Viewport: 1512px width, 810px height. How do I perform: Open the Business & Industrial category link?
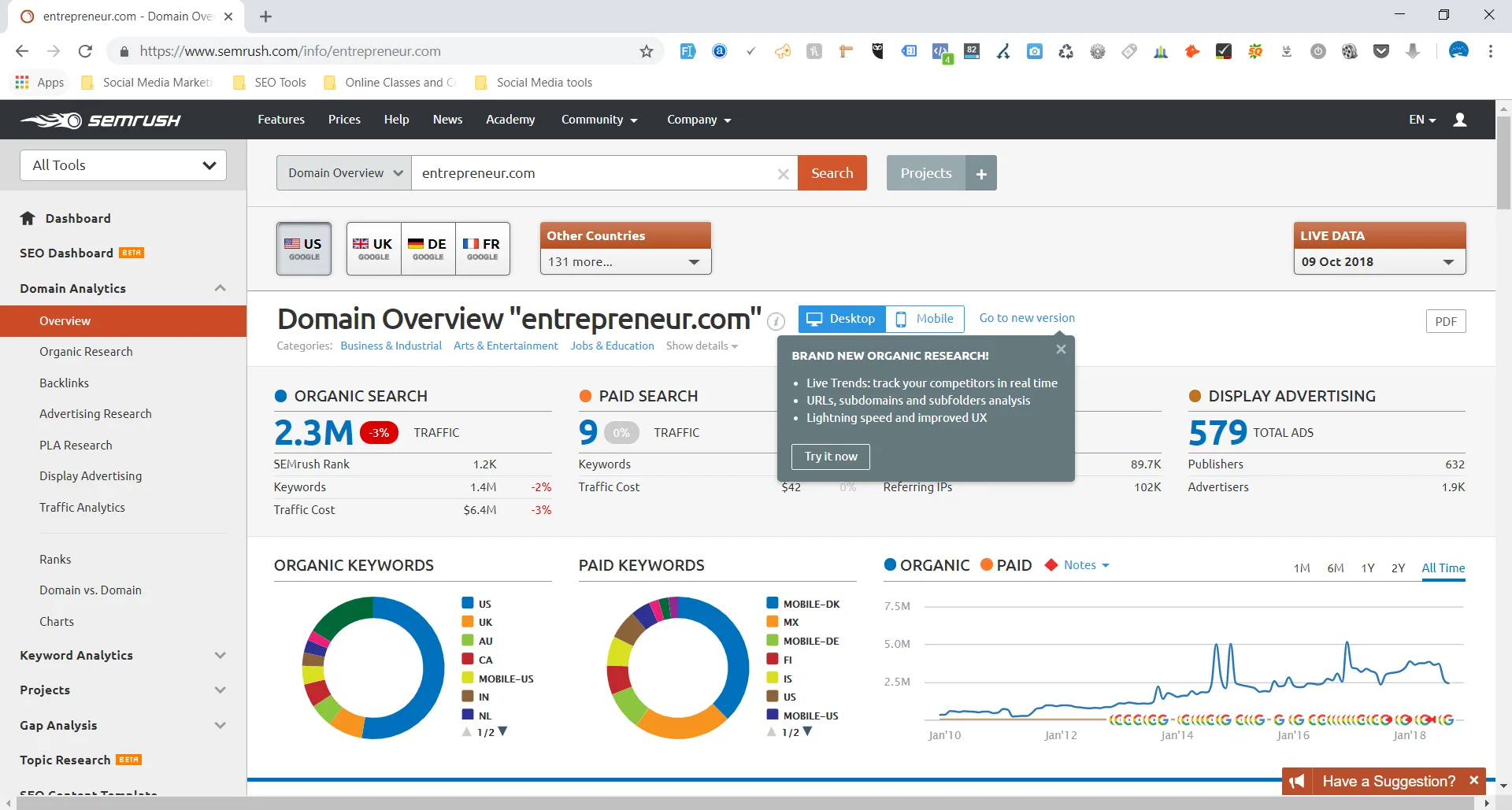tap(390, 345)
